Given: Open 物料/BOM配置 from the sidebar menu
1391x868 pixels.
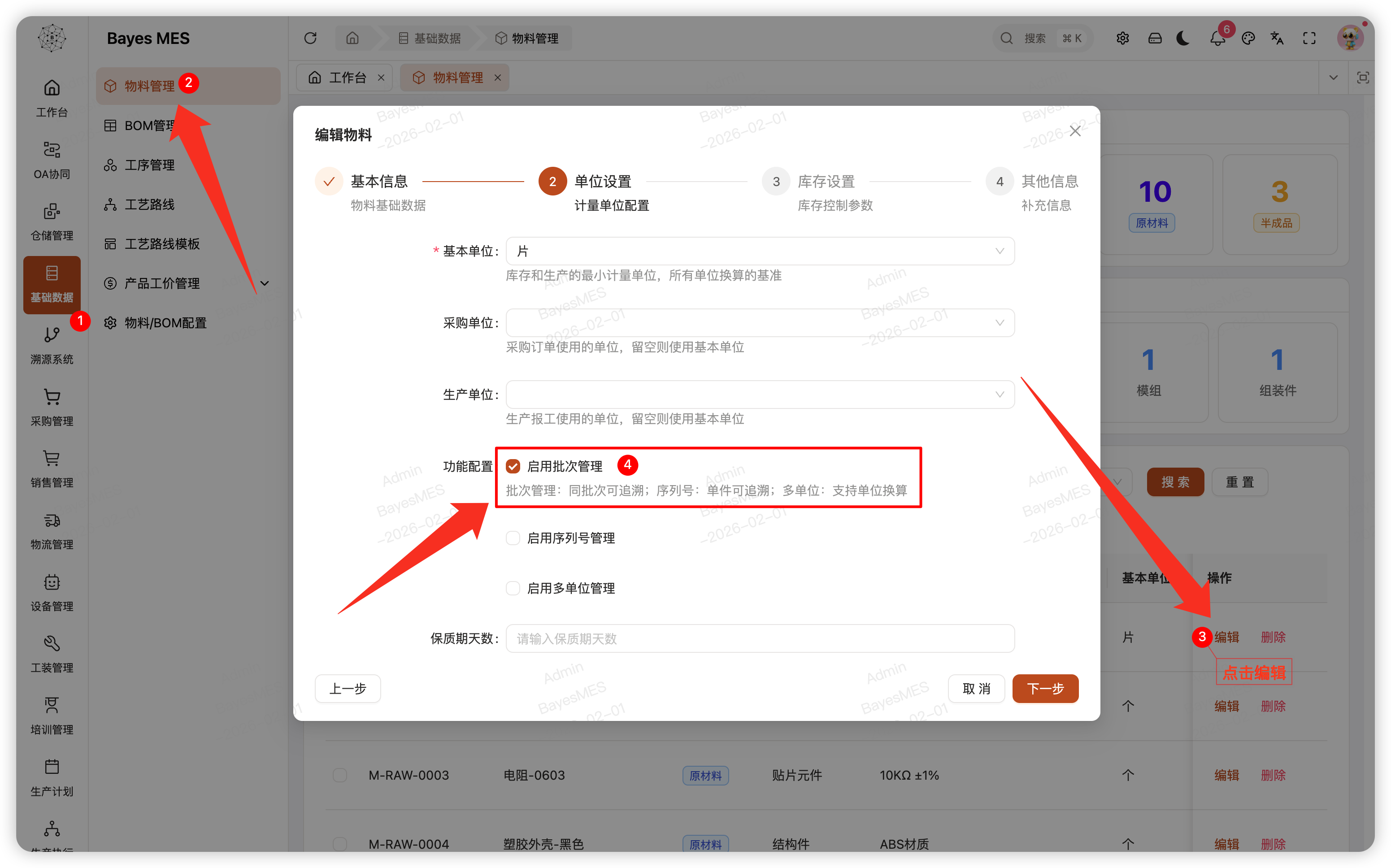Looking at the screenshot, I should (165, 323).
